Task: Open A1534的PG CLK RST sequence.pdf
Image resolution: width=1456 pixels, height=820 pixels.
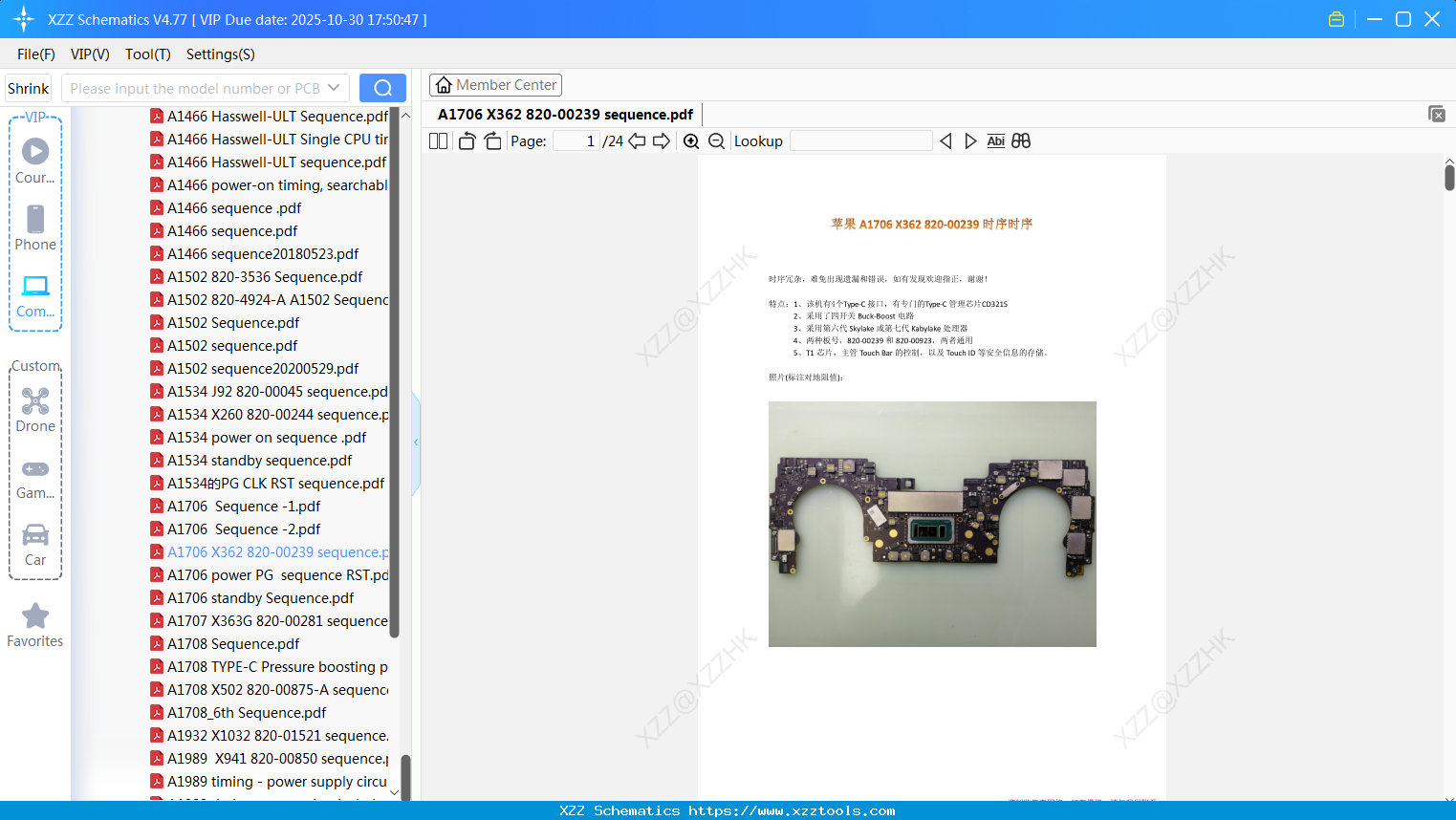Action: [268, 484]
